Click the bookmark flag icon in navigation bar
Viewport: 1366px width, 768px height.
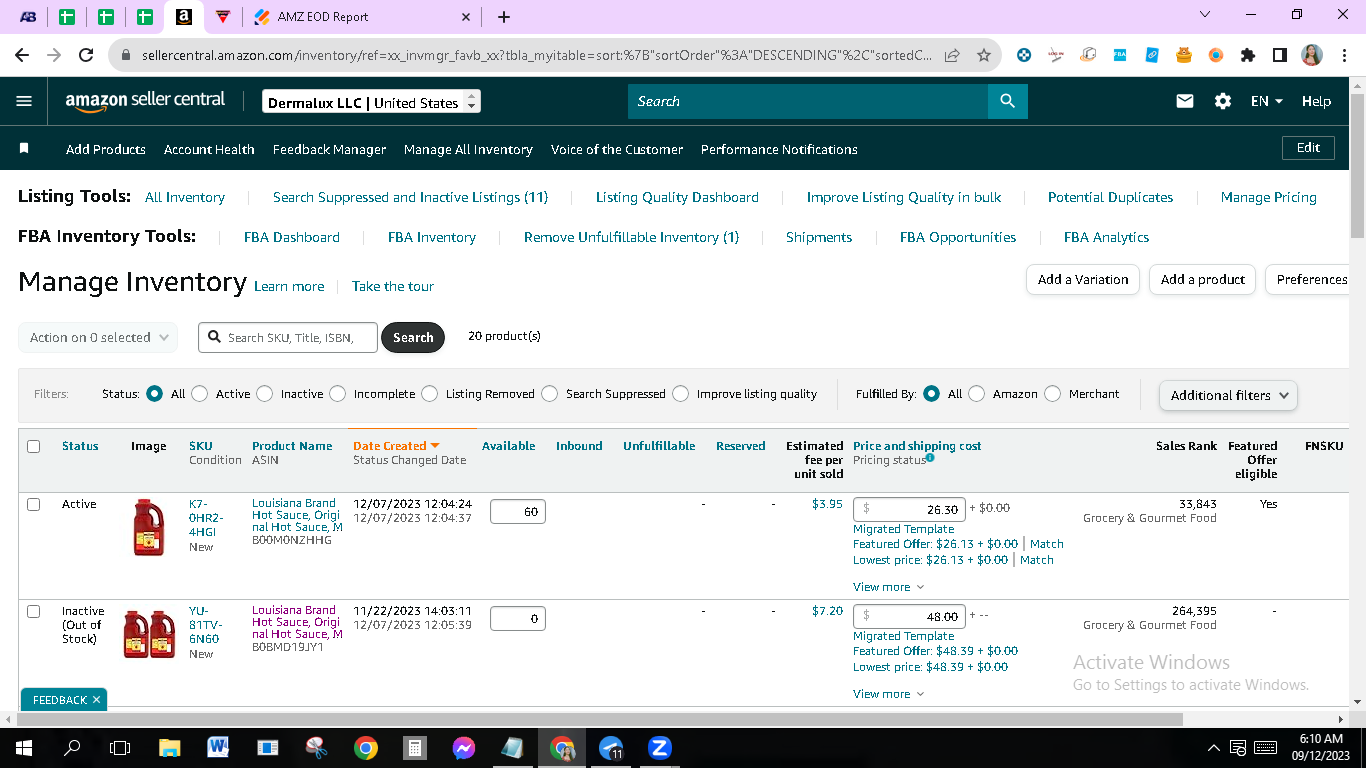click(24, 148)
